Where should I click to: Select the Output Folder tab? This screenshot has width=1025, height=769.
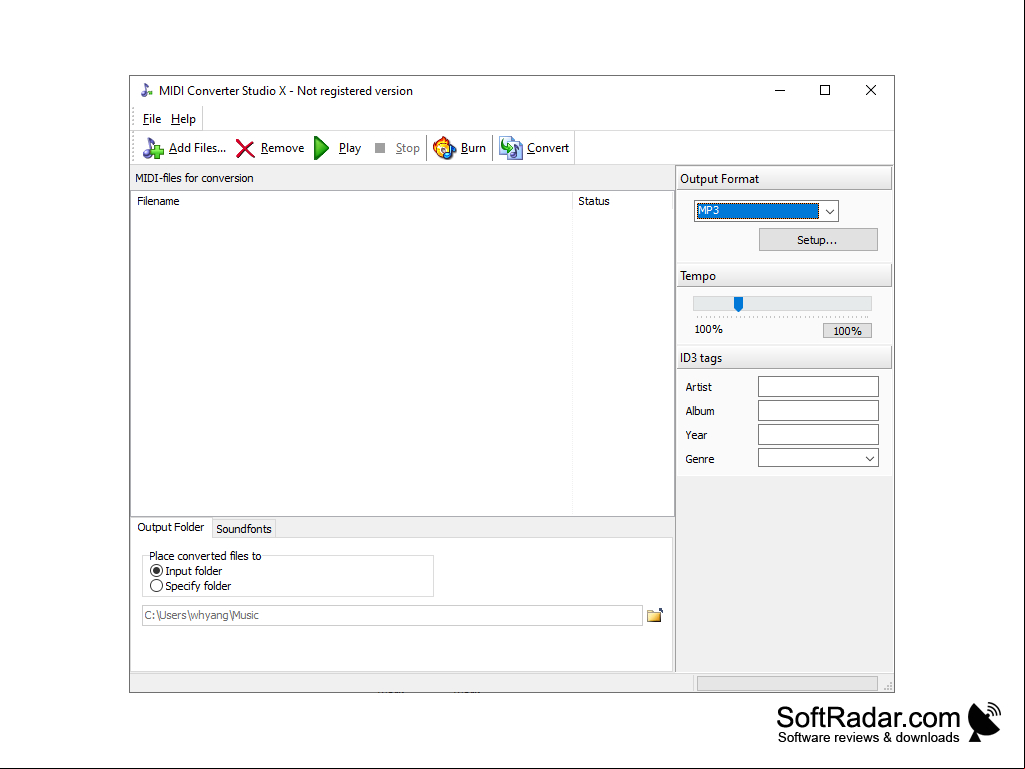(171, 527)
